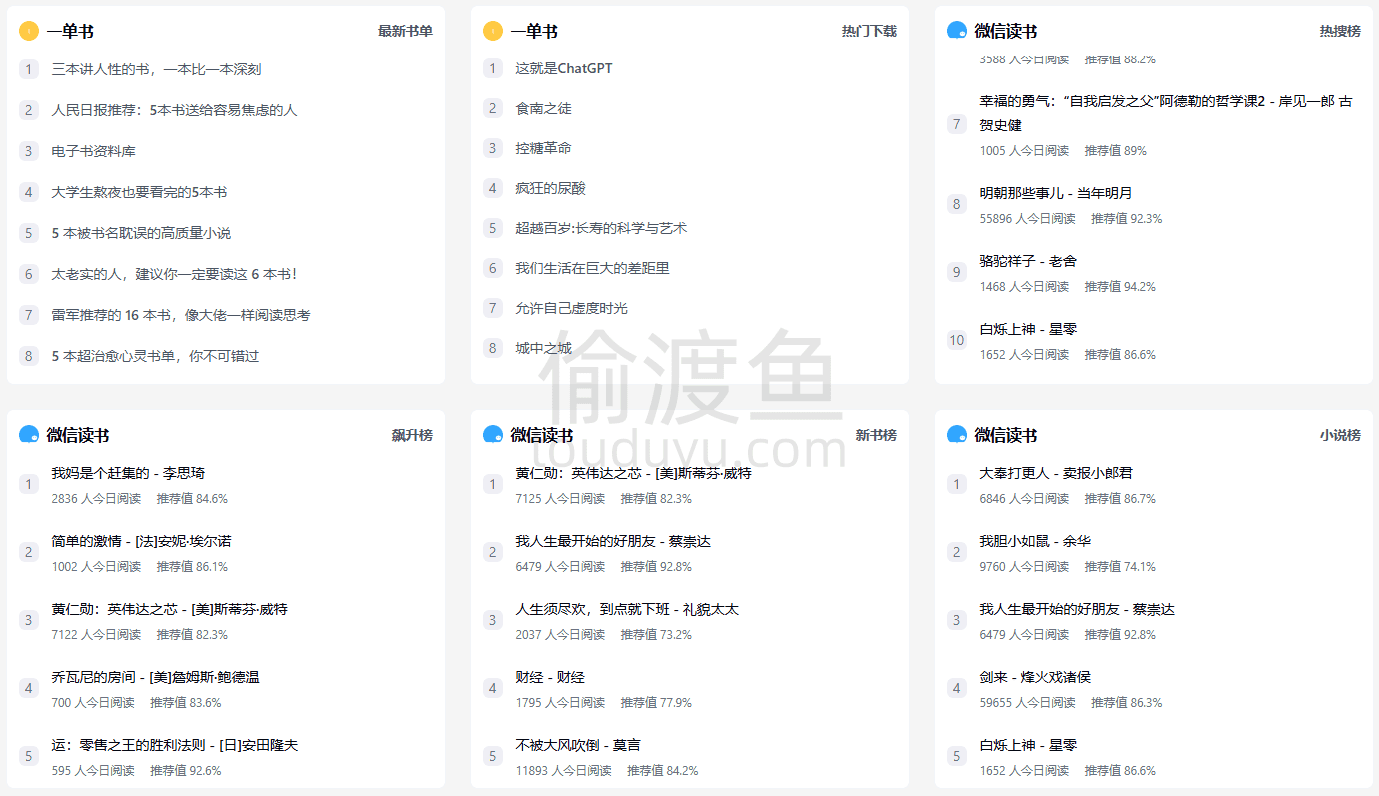The image size is (1379, 796).
Task: Click the 一单书 icon in 最新书单 card
Action: tap(29, 31)
